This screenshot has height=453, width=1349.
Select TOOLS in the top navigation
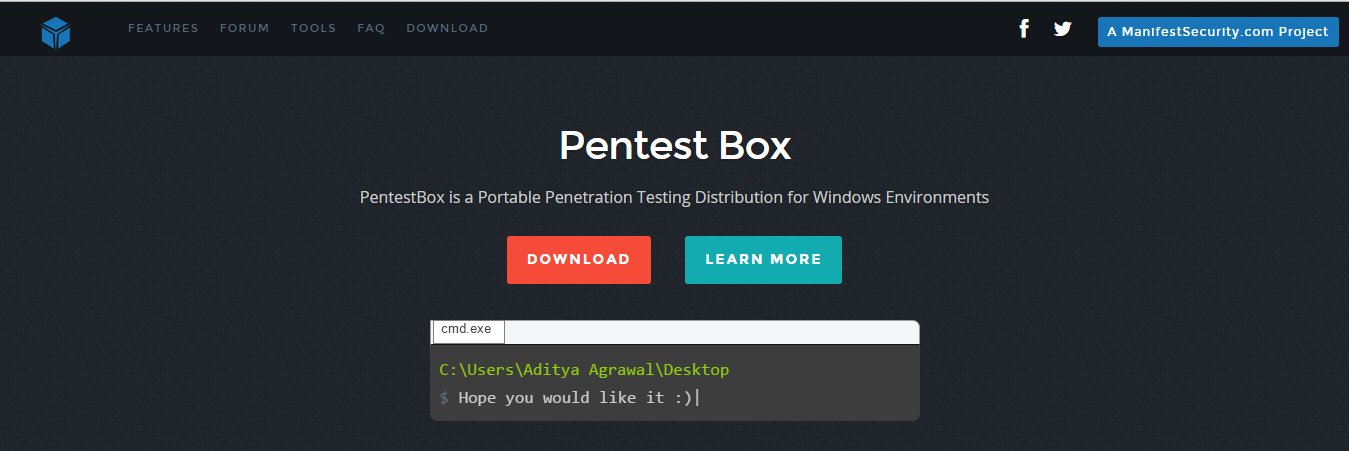(313, 28)
